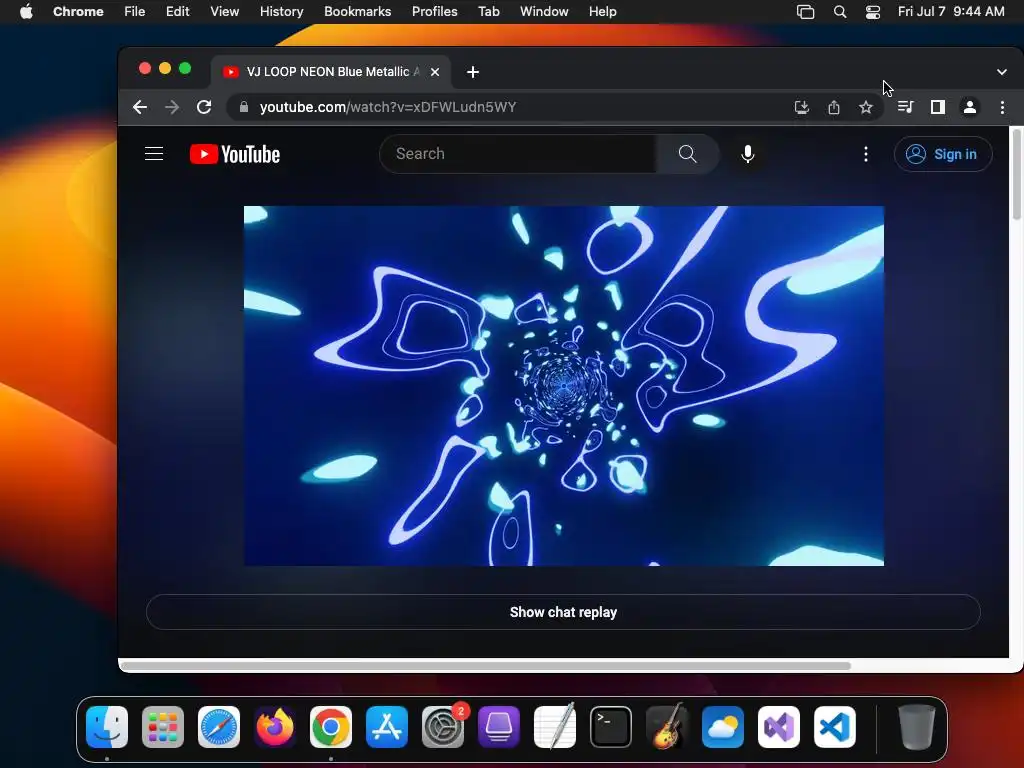This screenshot has width=1024, height=768.
Task: Launch Terminal from the Dock
Action: point(611,727)
